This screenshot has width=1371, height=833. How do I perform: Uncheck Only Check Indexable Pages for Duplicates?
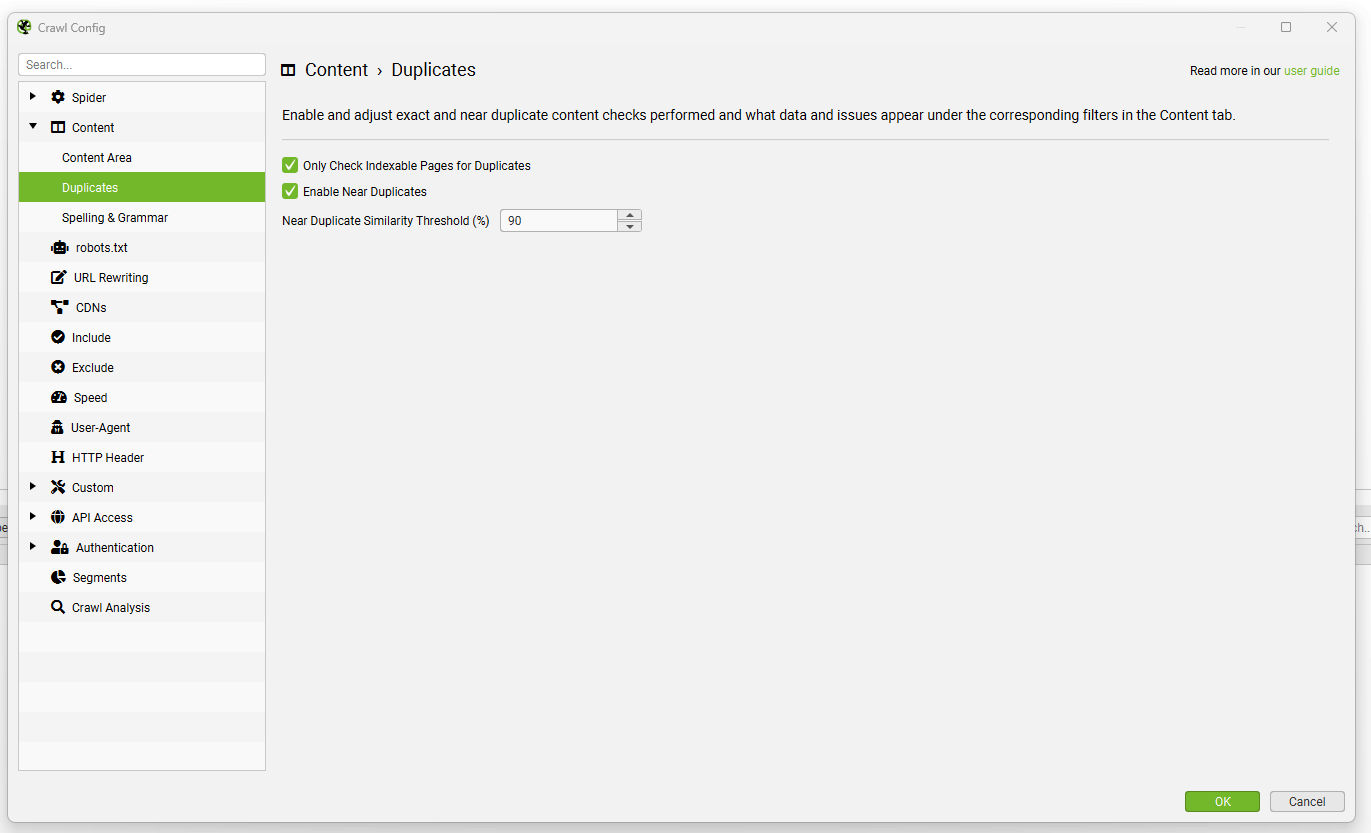pyautogui.click(x=290, y=165)
